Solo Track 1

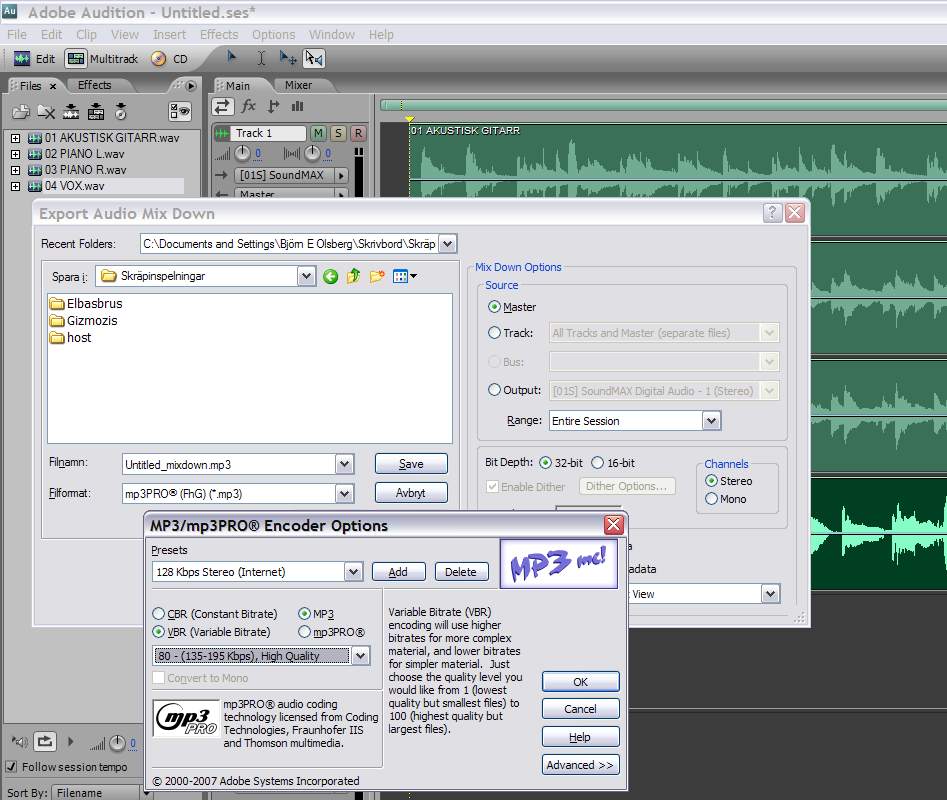point(338,133)
